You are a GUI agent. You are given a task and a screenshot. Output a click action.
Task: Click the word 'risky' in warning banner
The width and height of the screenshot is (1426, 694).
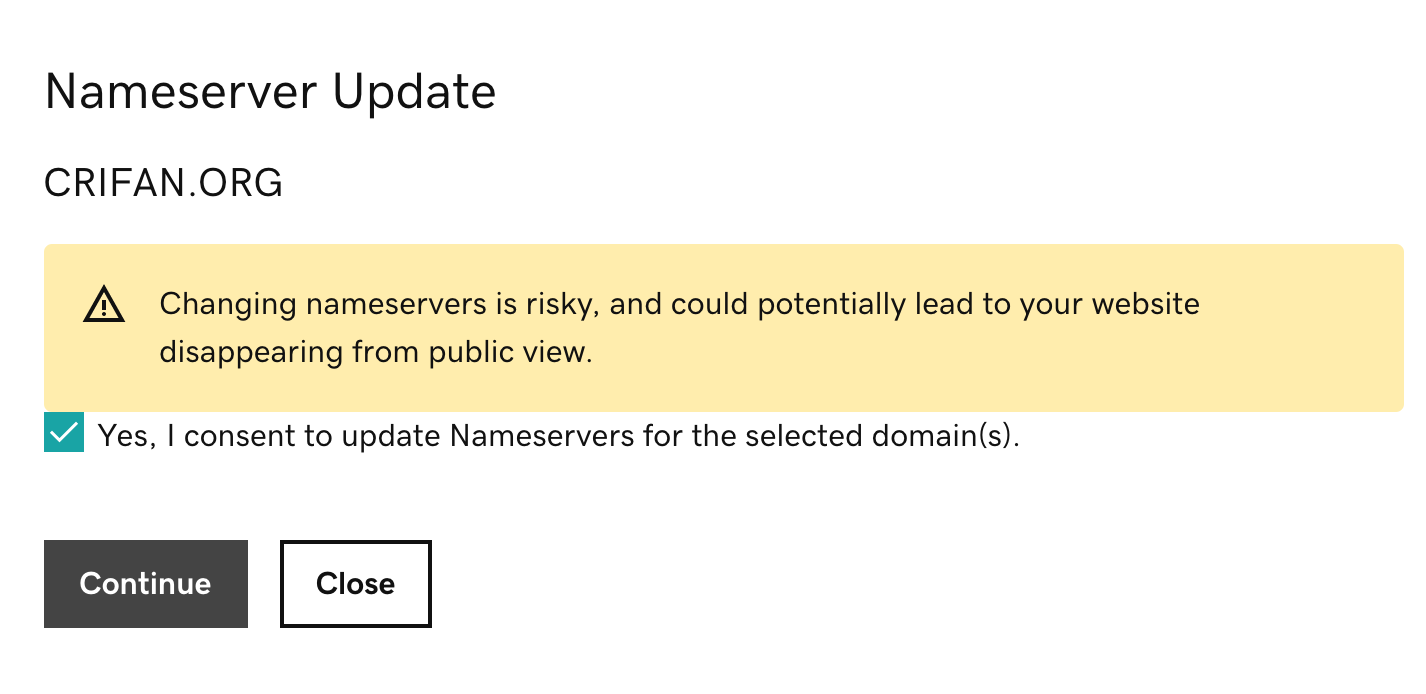click(562, 305)
